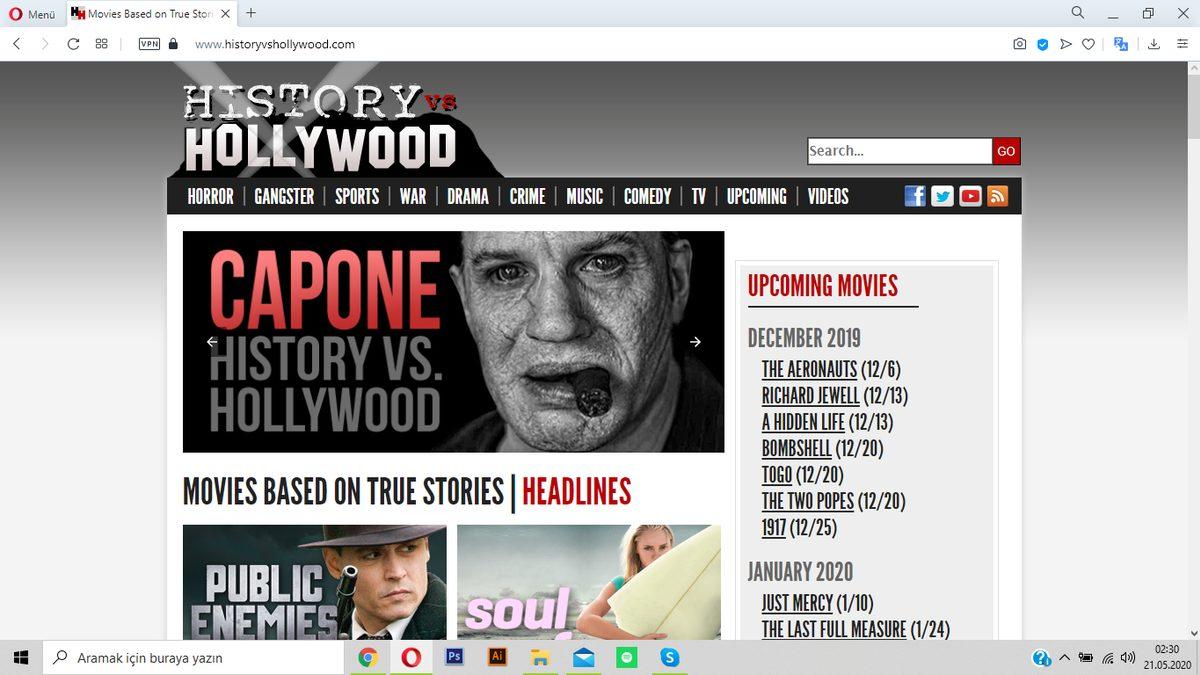Open the site's Twitter icon link

point(942,196)
